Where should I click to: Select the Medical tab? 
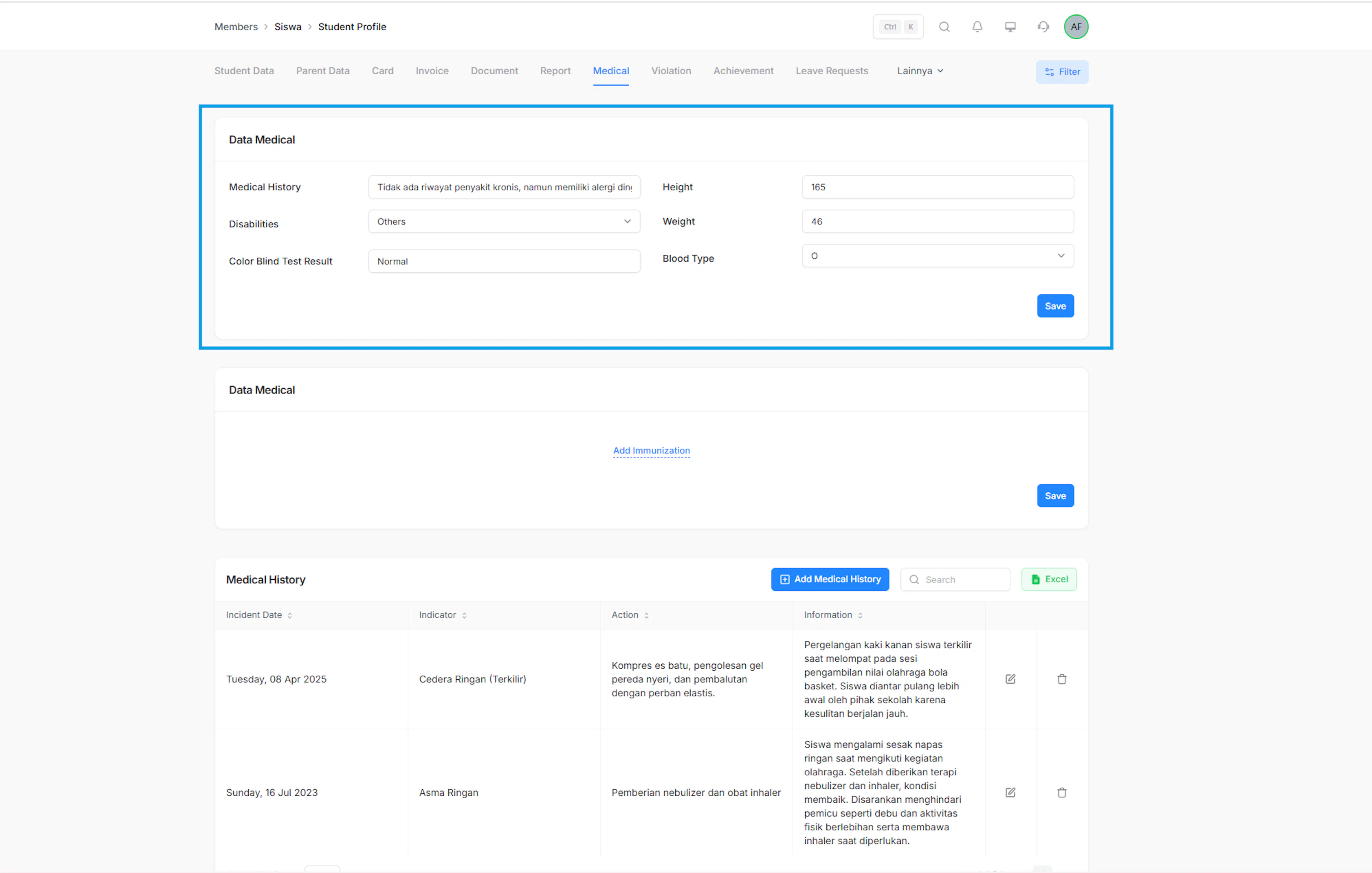(x=611, y=71)
